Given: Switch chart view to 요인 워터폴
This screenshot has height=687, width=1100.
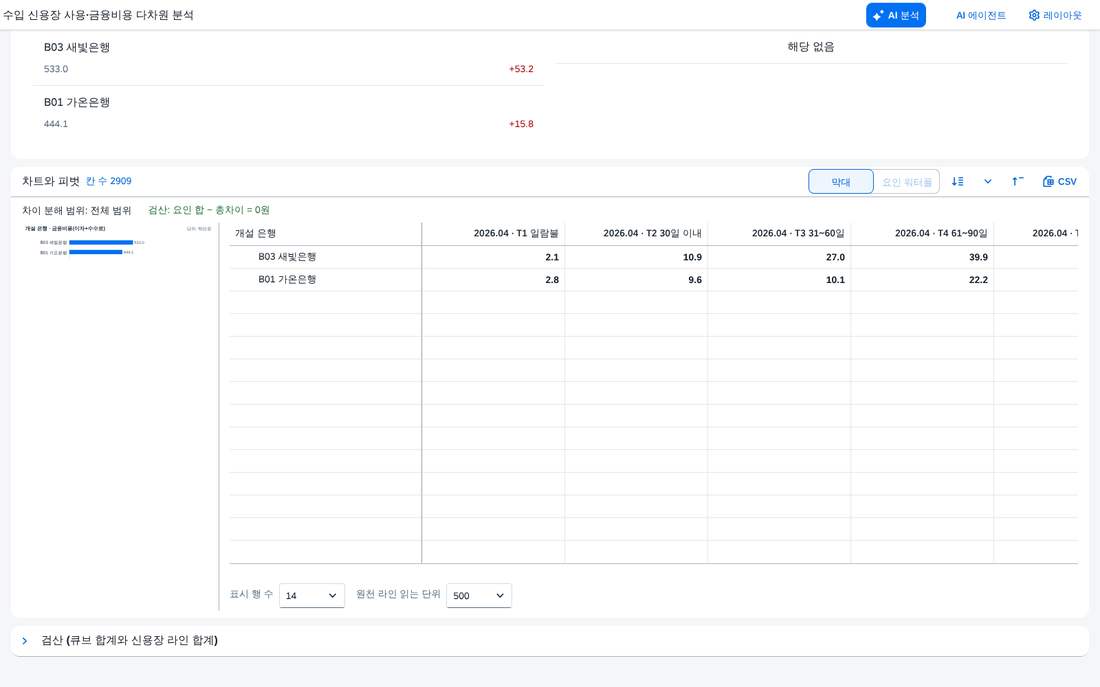Looking at the screenshot, I should [906, 182].
